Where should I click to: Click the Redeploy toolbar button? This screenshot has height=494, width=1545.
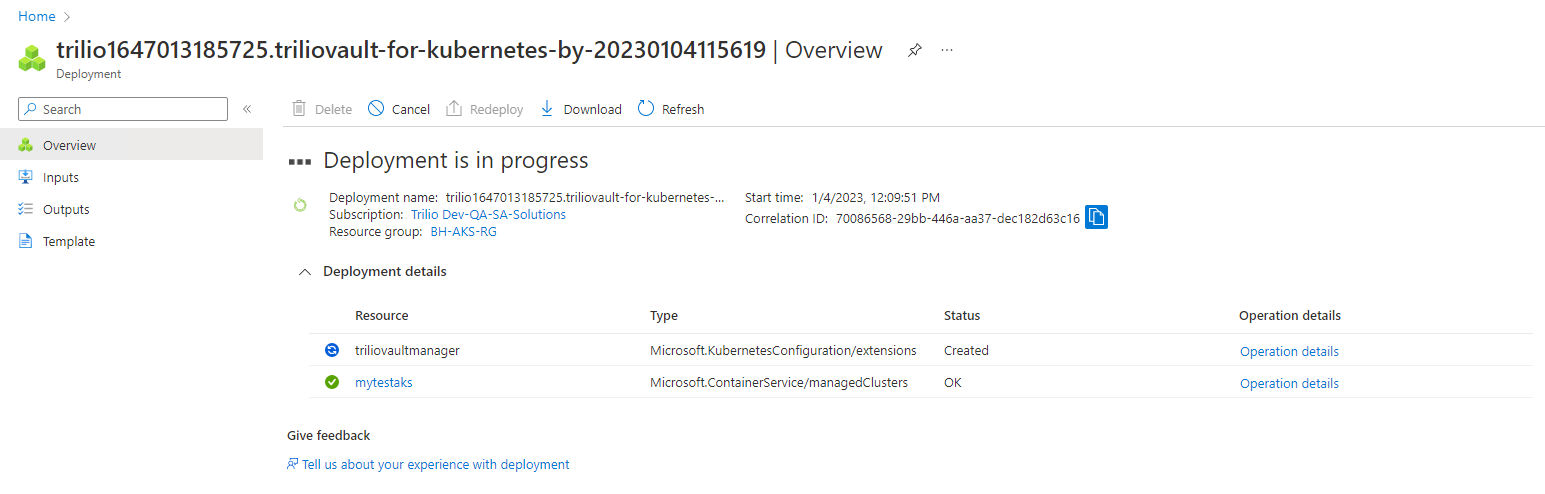click(484, 109)
